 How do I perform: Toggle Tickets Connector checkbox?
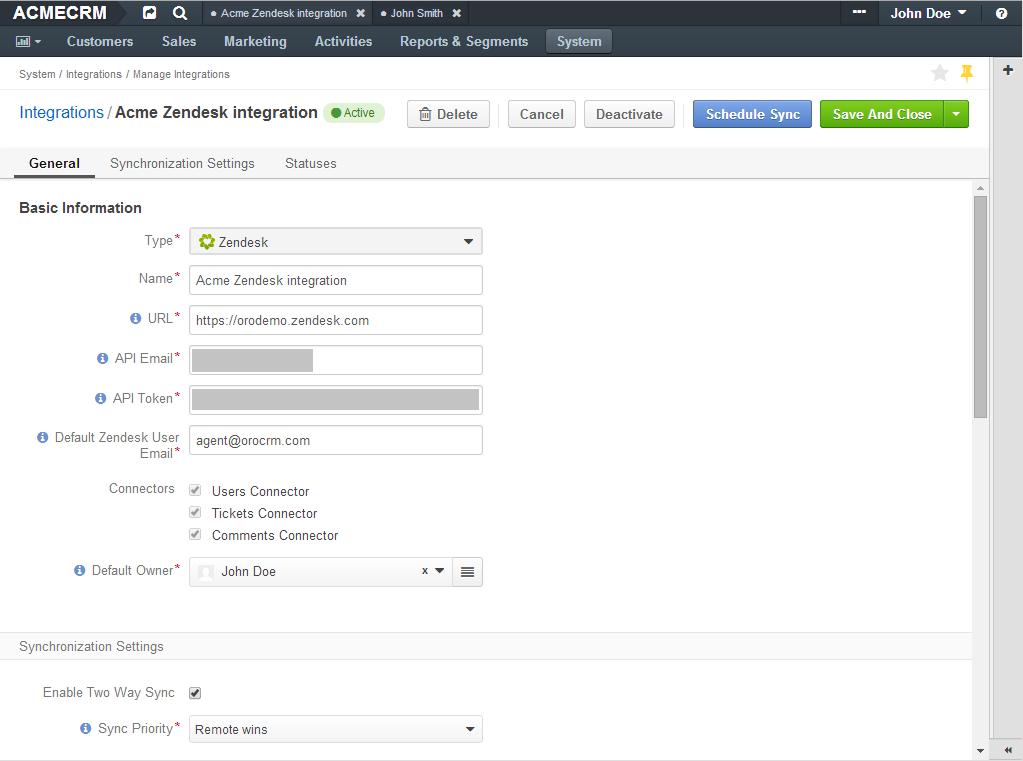pyautogui.click(x=195, y=512)
